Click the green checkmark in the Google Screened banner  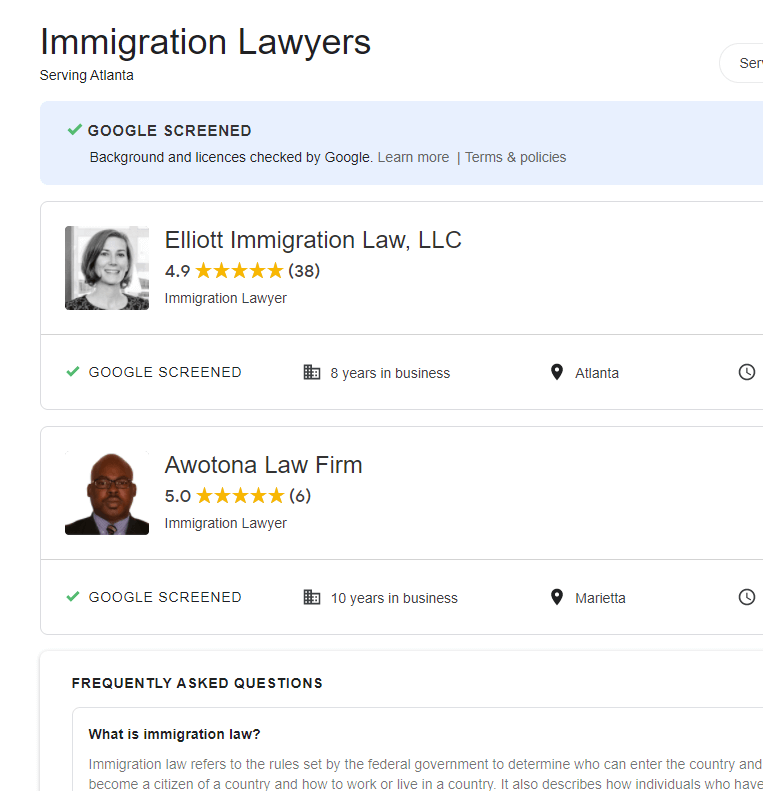[x=74, y=130]
